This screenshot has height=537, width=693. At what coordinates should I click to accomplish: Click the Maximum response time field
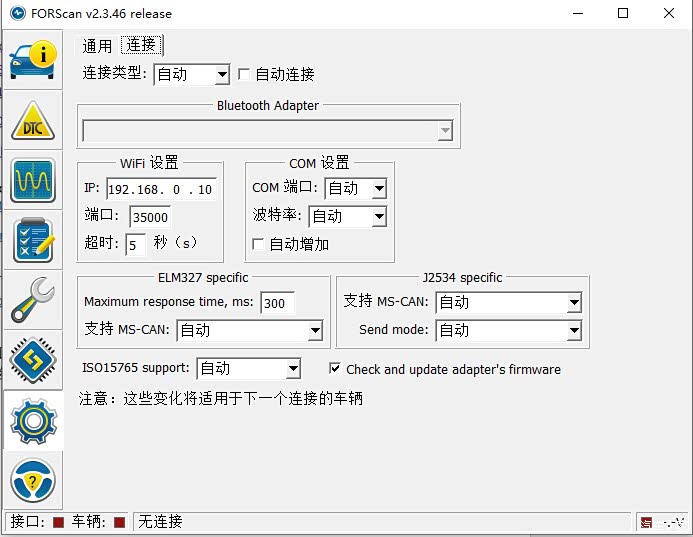click(x=277, y=303)
